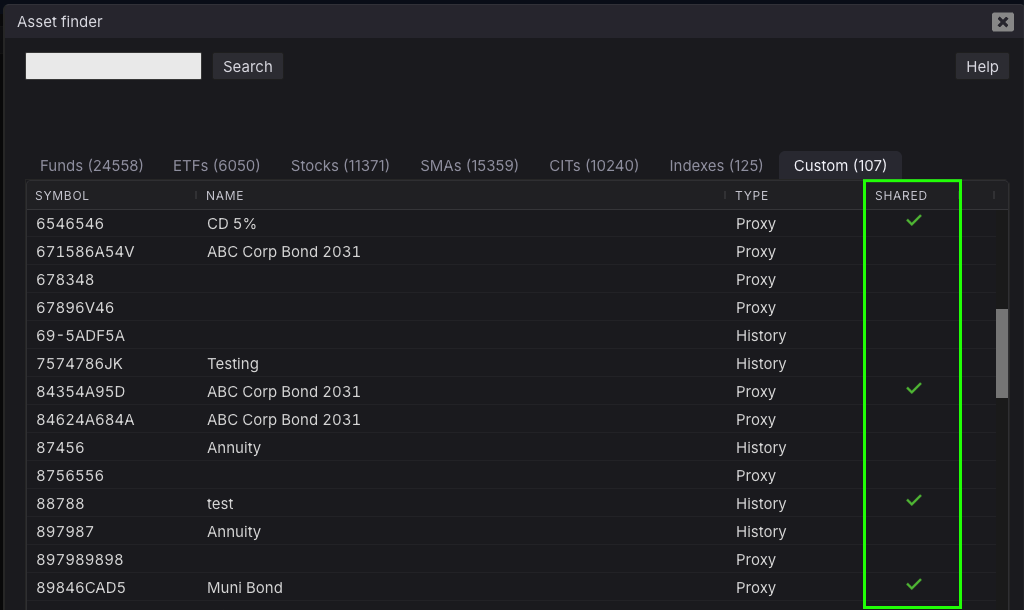
Task: Click the shared checkmark for 89846CAD5
Action: tap(914, 585)
